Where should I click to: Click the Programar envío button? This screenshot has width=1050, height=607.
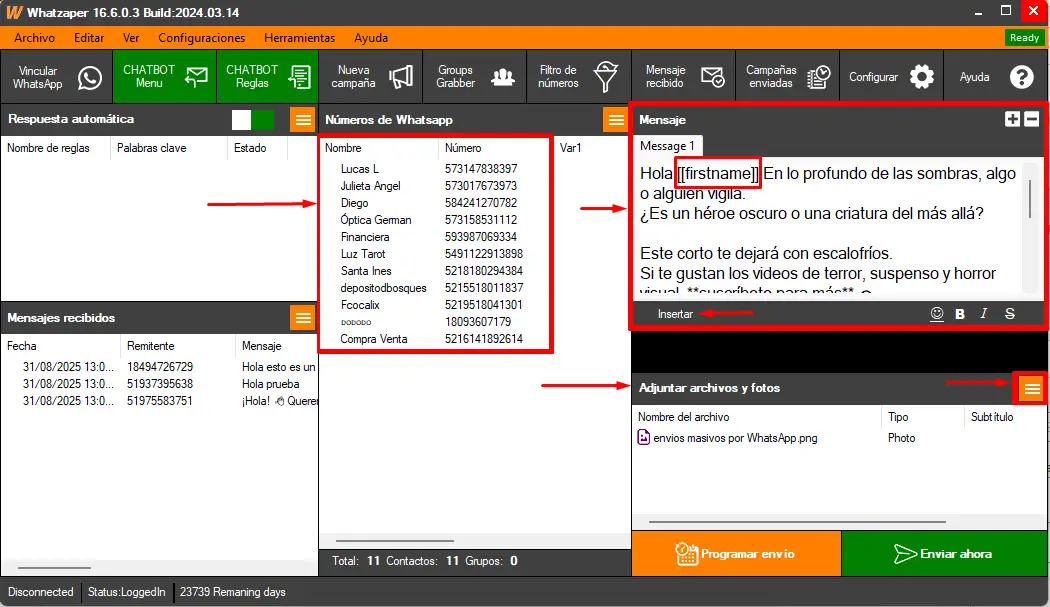pyautogui.click(x=736, y=554)
